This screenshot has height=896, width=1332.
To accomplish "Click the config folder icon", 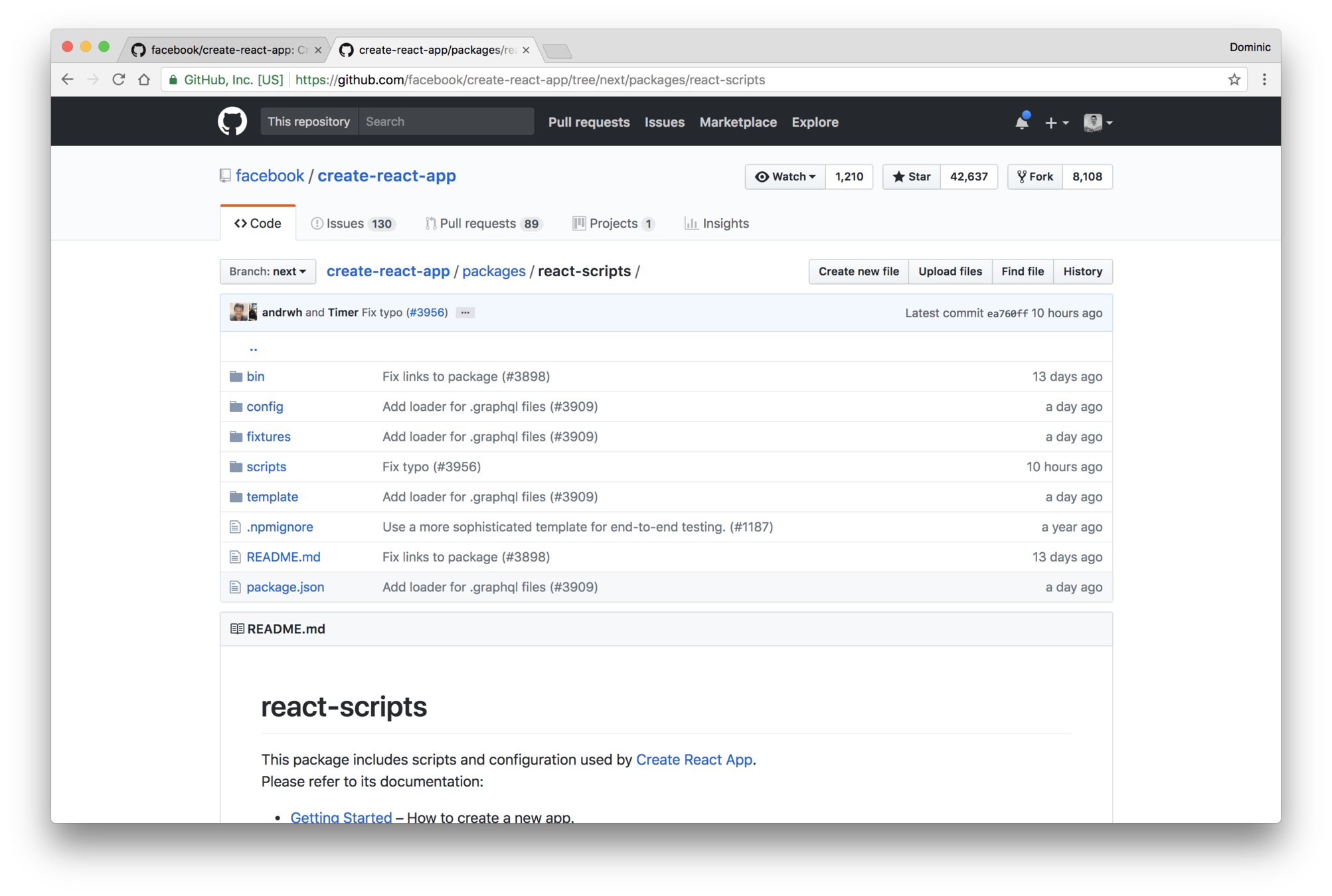I will point(236,406).
